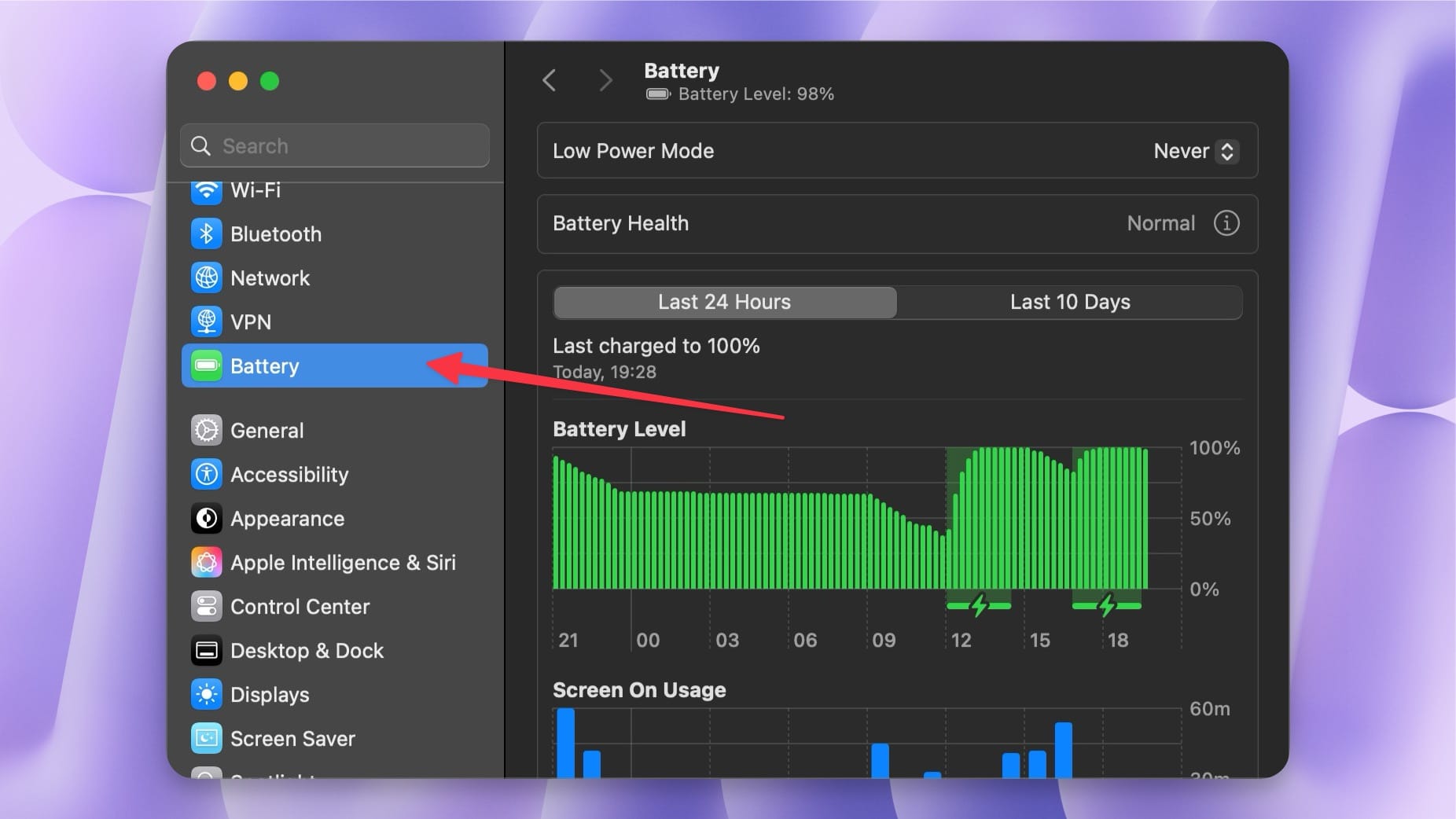1456x819 pixels.
Task: Open Screen Saver settings
Action: [292, 738]
